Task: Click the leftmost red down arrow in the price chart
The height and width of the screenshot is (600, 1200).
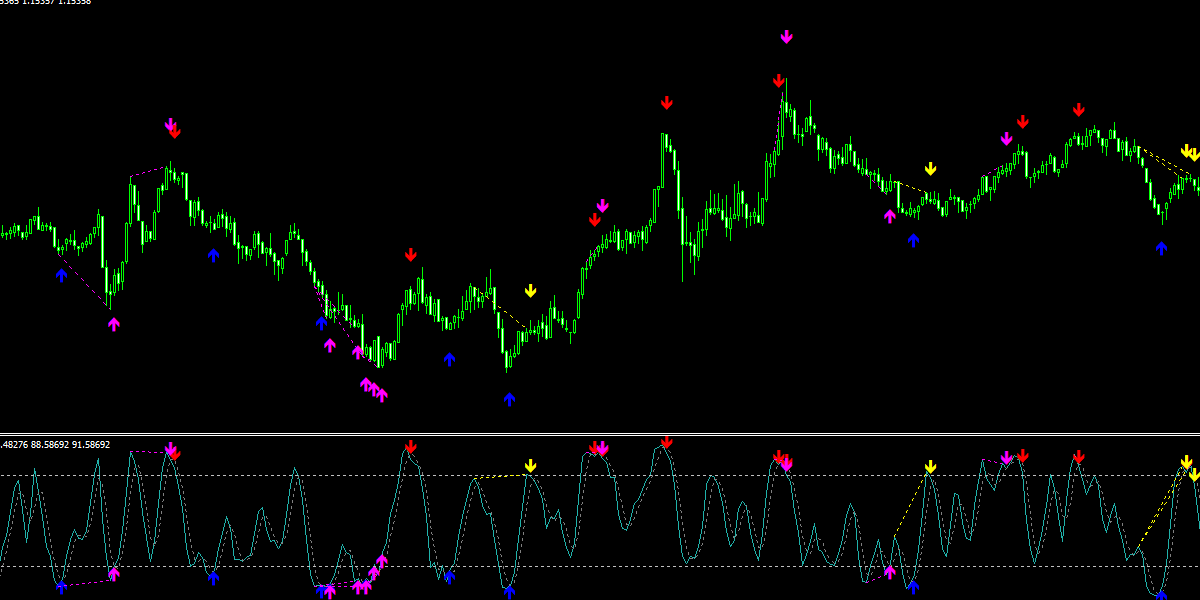Action: pos(175,132)
